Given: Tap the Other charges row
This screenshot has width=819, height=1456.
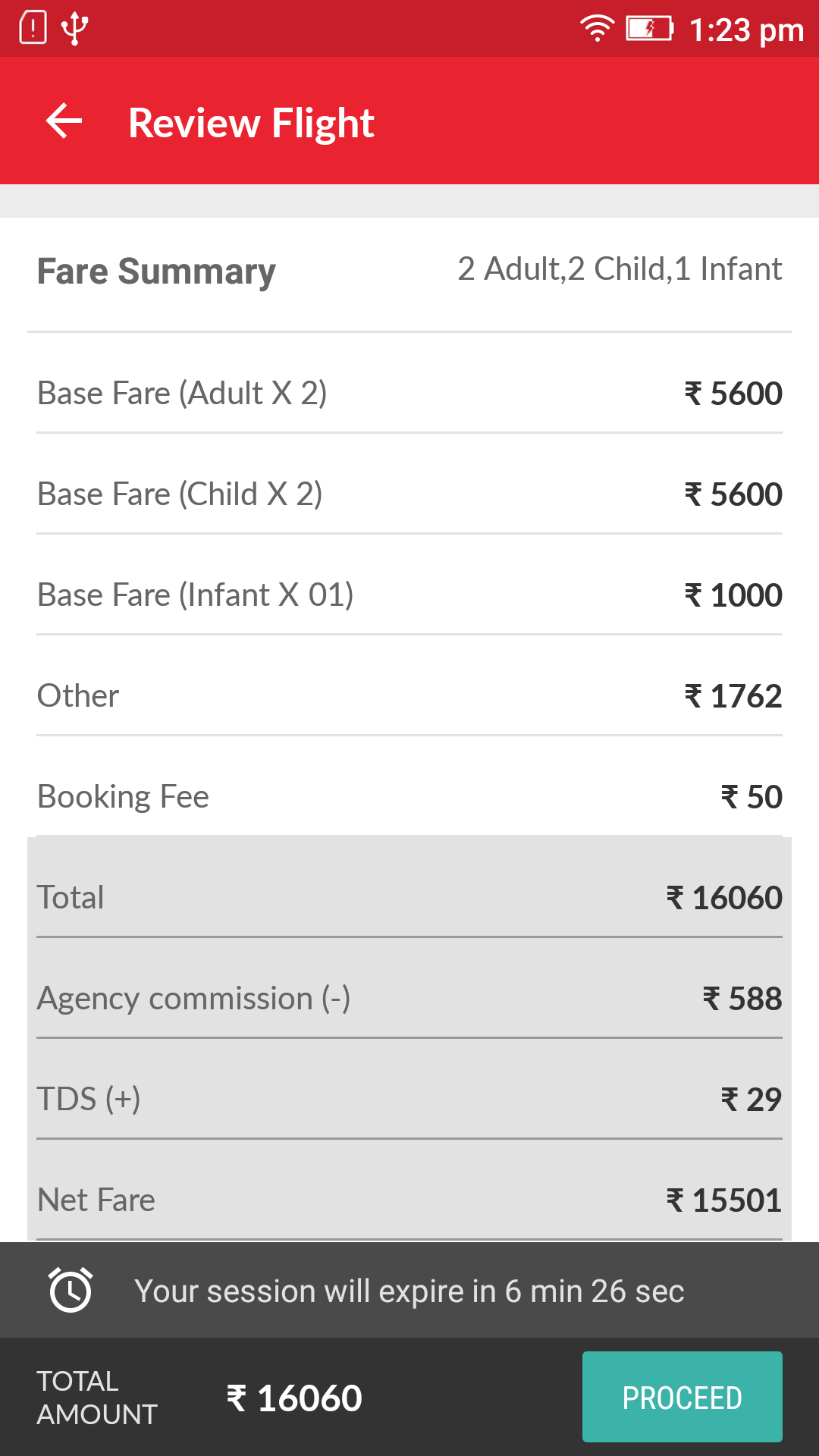Looking at the screenshot, I should [x=409, y=696].
